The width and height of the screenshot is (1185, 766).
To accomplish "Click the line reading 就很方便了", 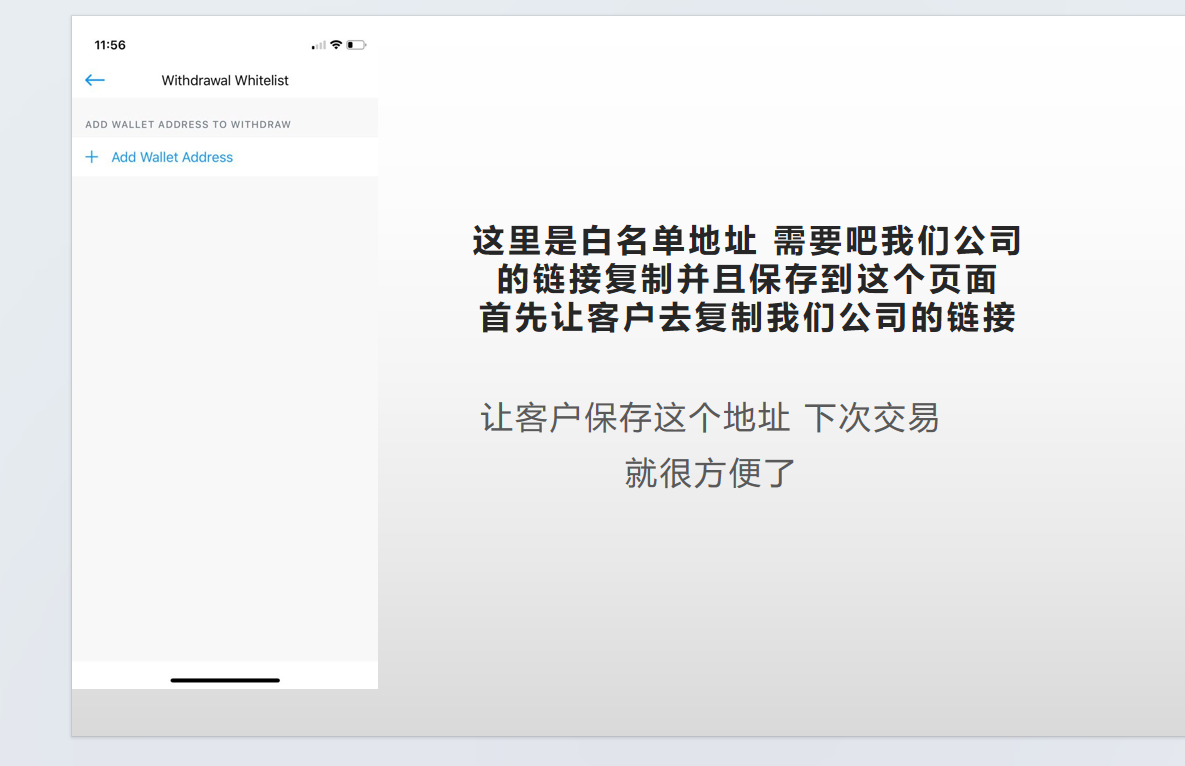I will point(708,472).
